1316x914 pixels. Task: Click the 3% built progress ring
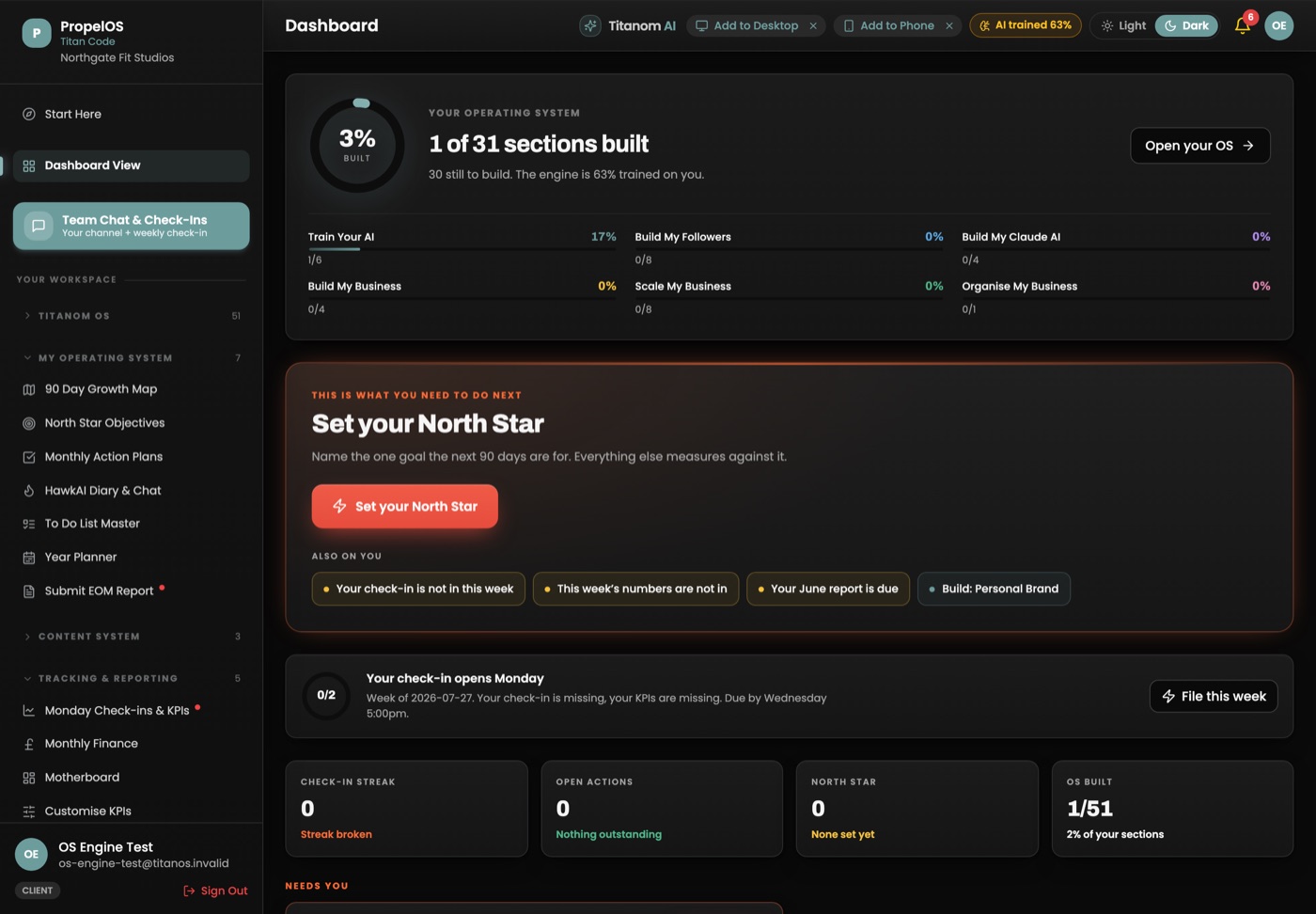point(357,146)
